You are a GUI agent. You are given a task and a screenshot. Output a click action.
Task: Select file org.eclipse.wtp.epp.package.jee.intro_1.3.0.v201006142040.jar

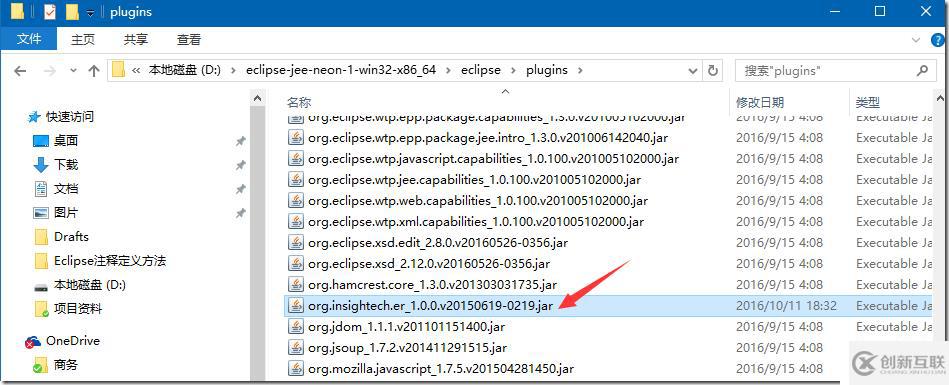pos(488,138)
